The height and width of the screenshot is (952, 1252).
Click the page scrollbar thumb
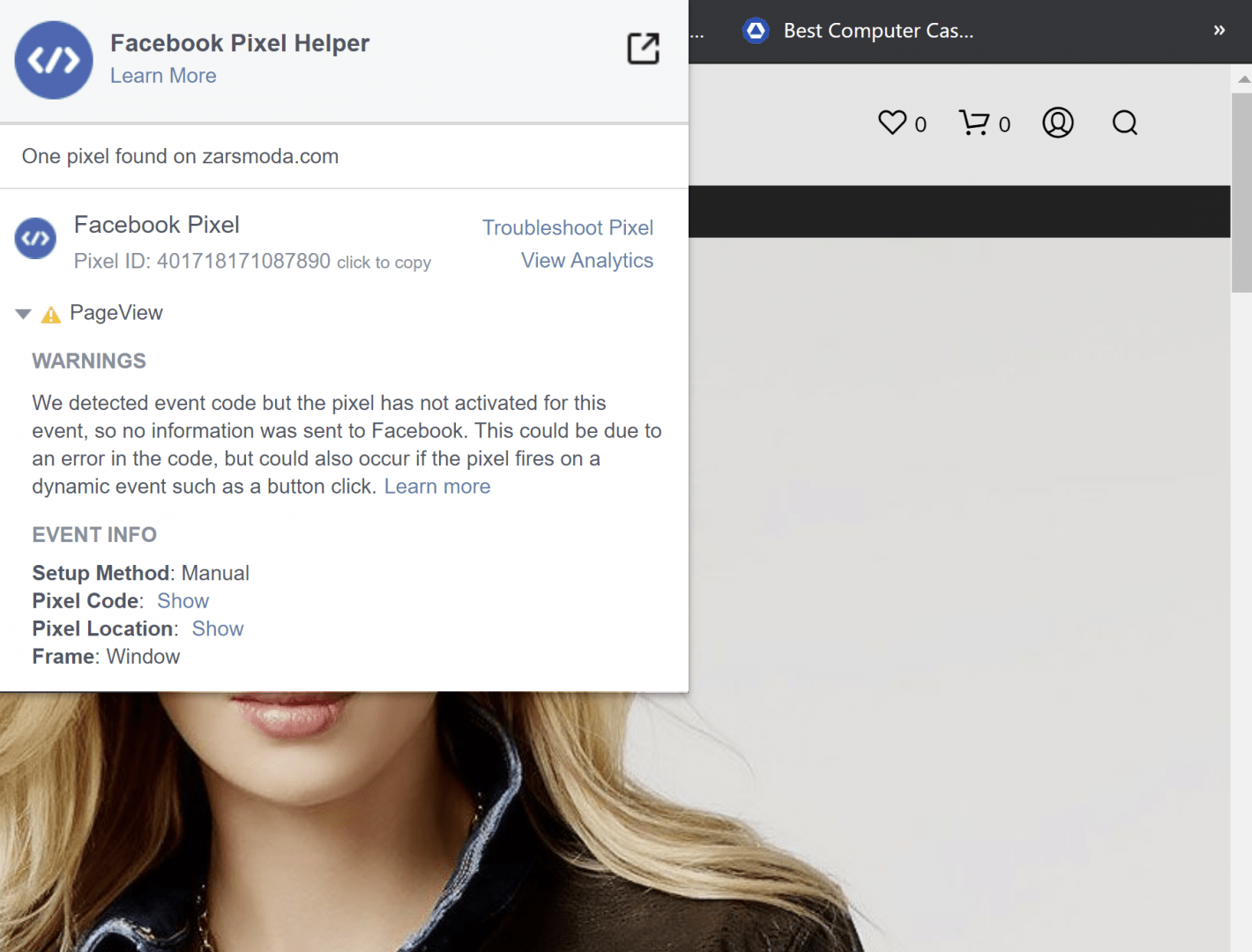1241,192
